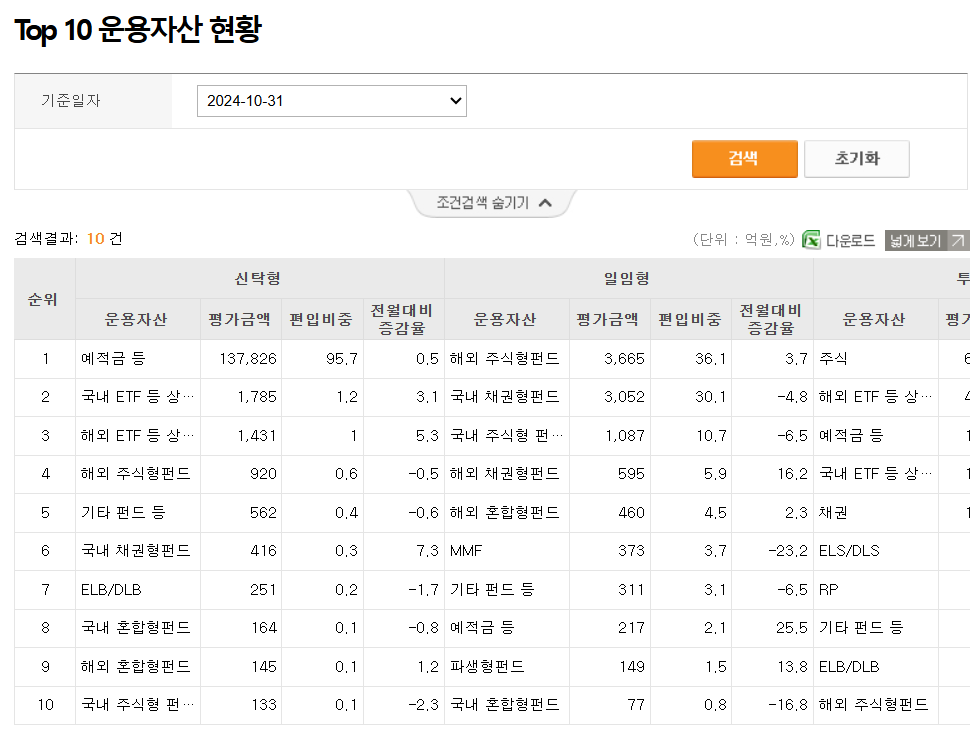Click the 순위 column header
Viewport: 976px width, 741px height.
tap(43, 300)
